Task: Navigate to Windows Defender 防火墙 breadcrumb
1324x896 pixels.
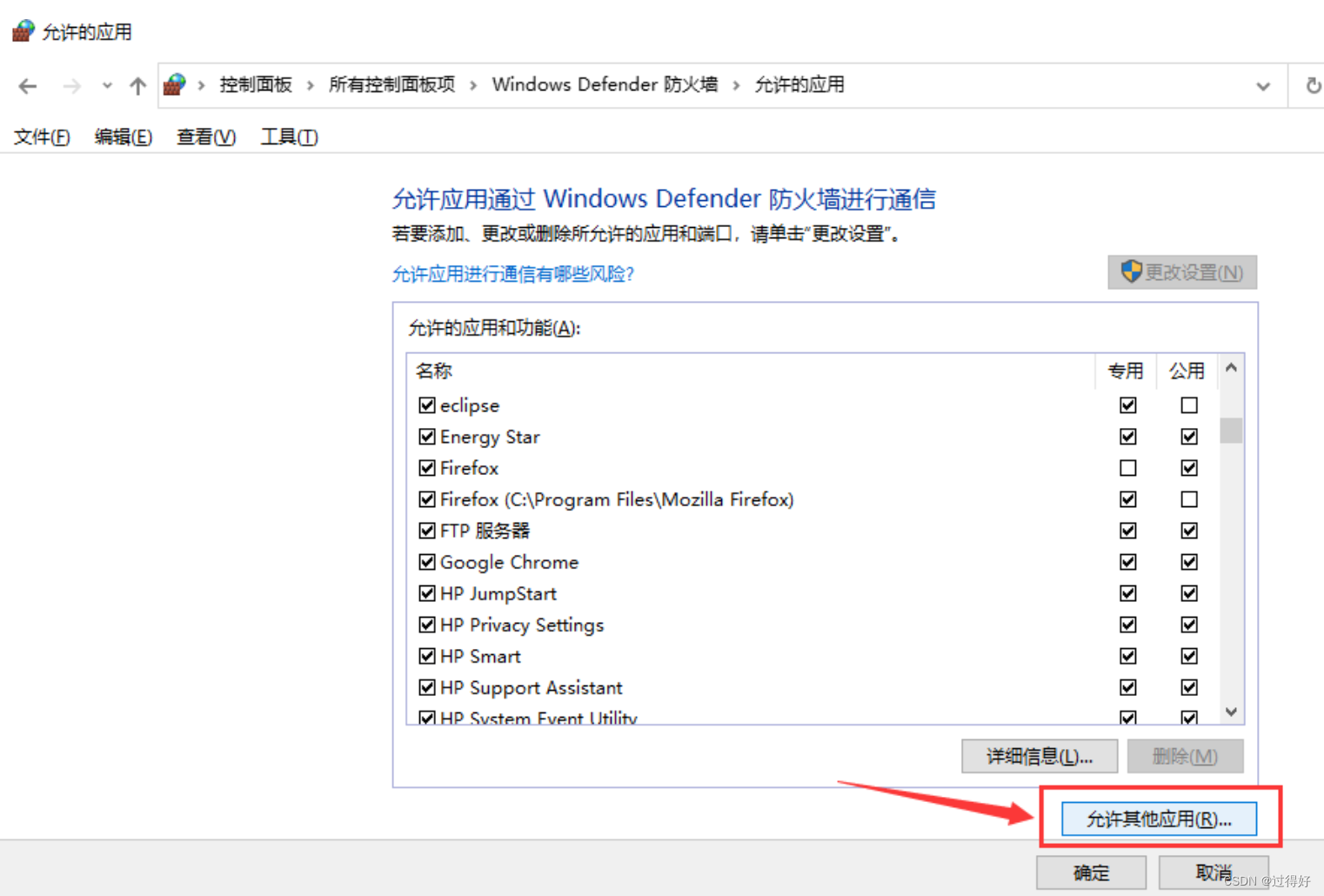Action: click(605, 84)
